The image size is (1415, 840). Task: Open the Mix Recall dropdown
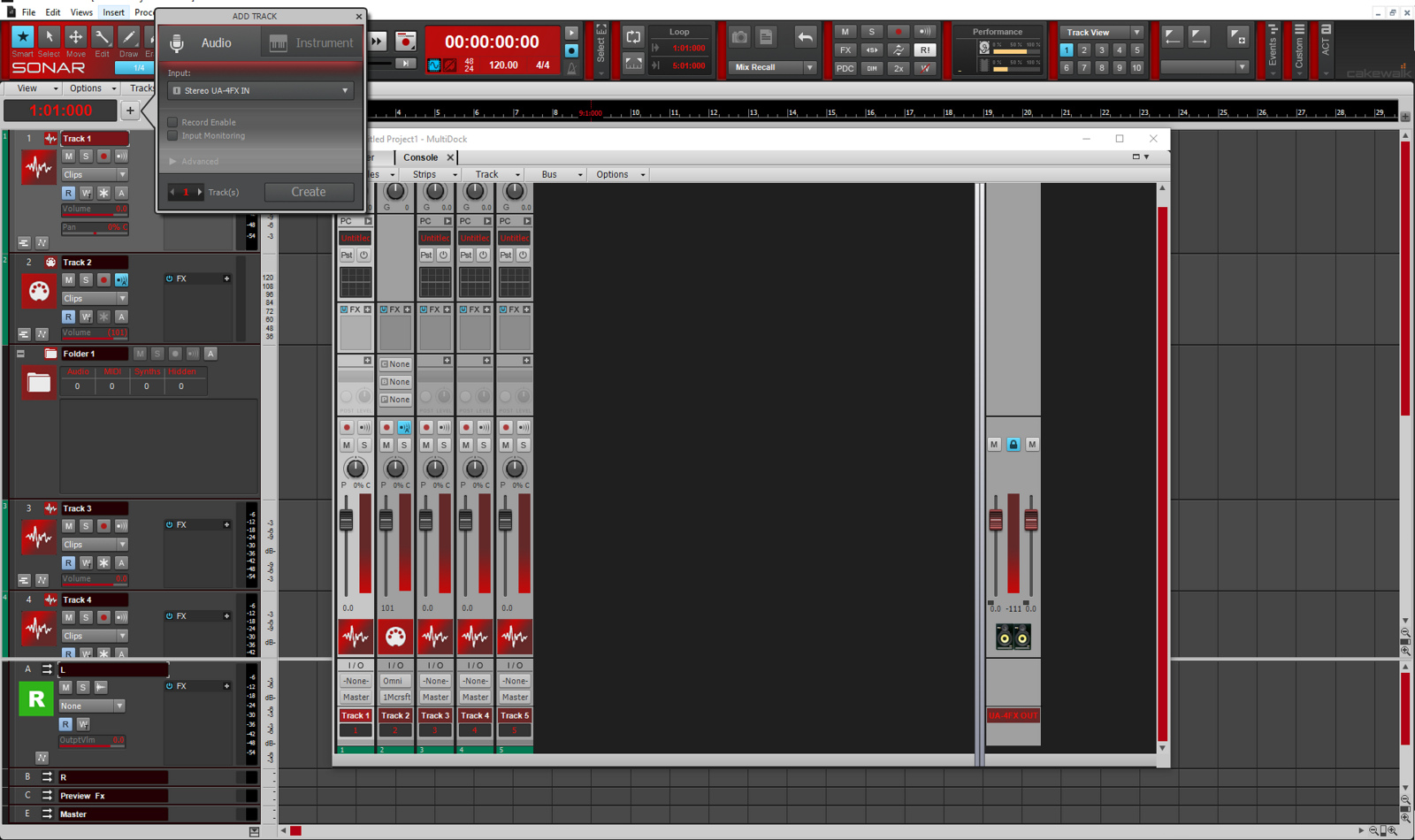[x=809, y=67]
